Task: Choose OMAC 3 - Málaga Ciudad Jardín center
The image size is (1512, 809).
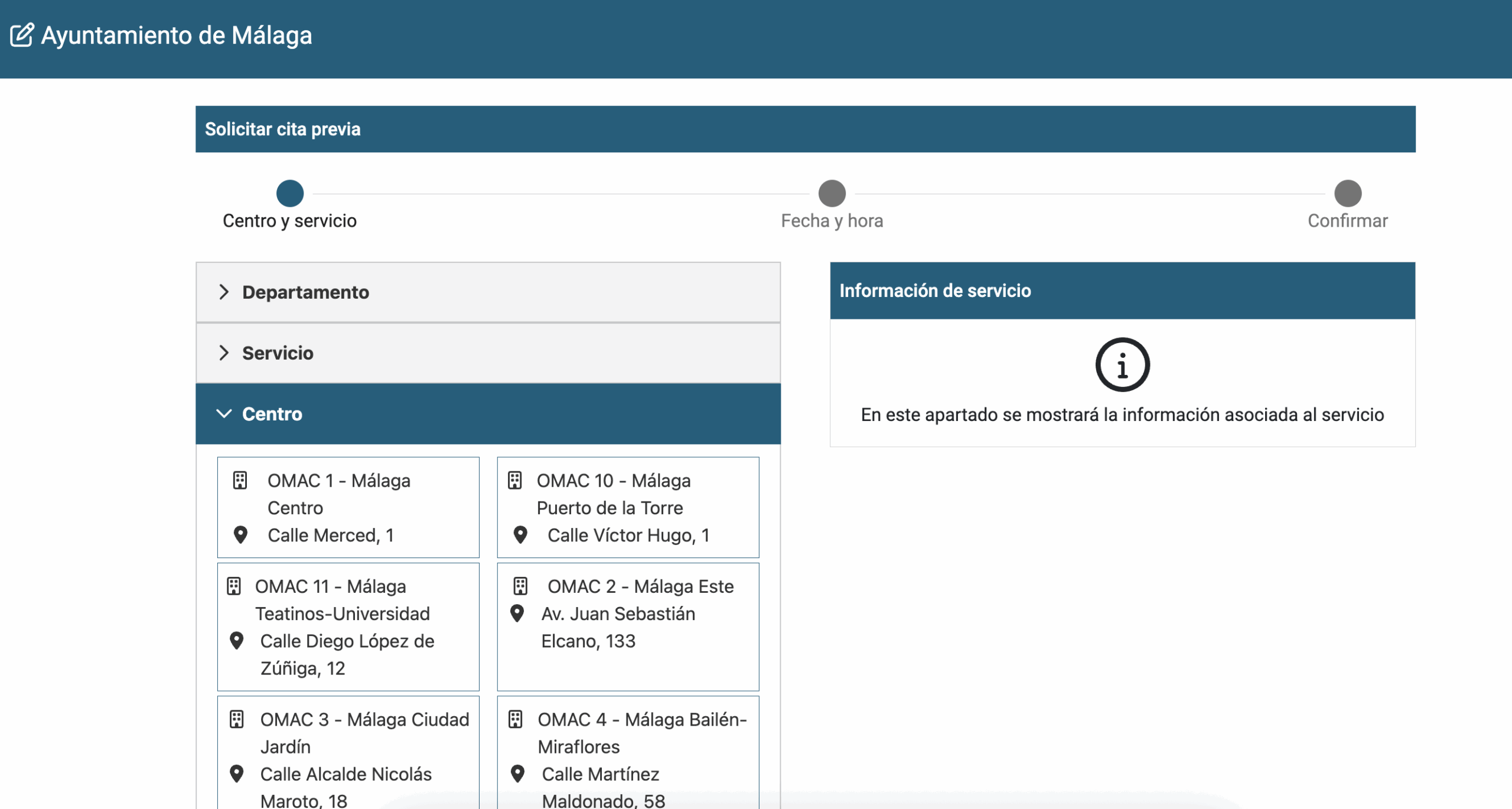Action: click(364, 732)
